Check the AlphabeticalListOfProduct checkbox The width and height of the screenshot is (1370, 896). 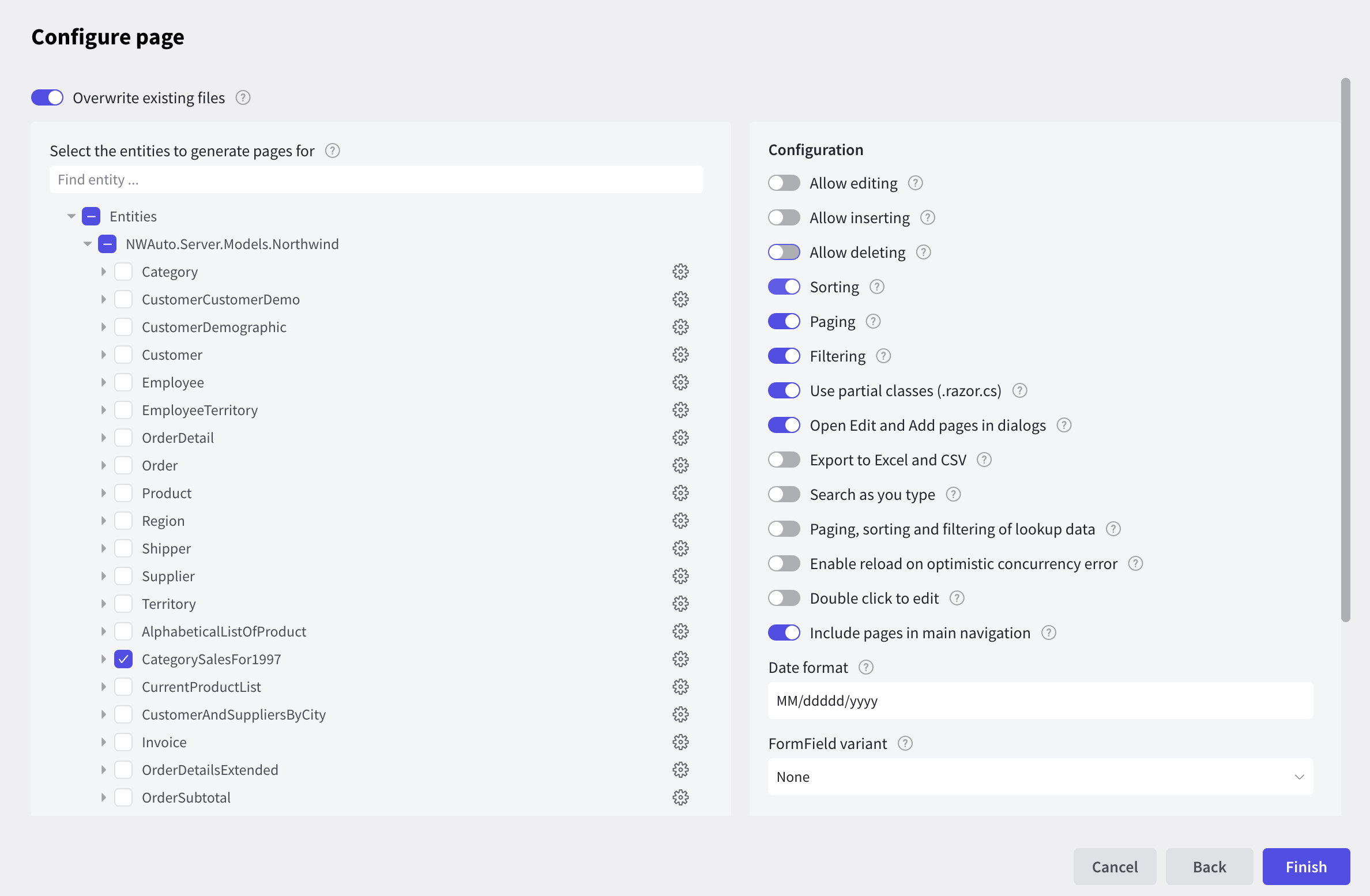[x=123, y=631]
